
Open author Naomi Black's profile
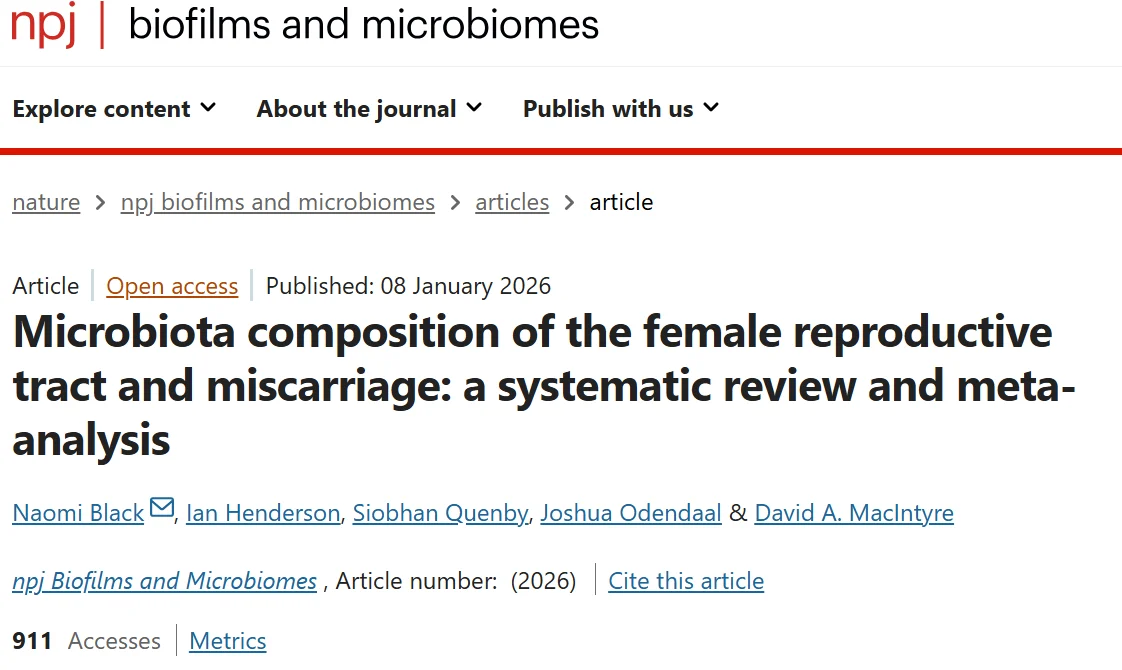tap(78, 513)
